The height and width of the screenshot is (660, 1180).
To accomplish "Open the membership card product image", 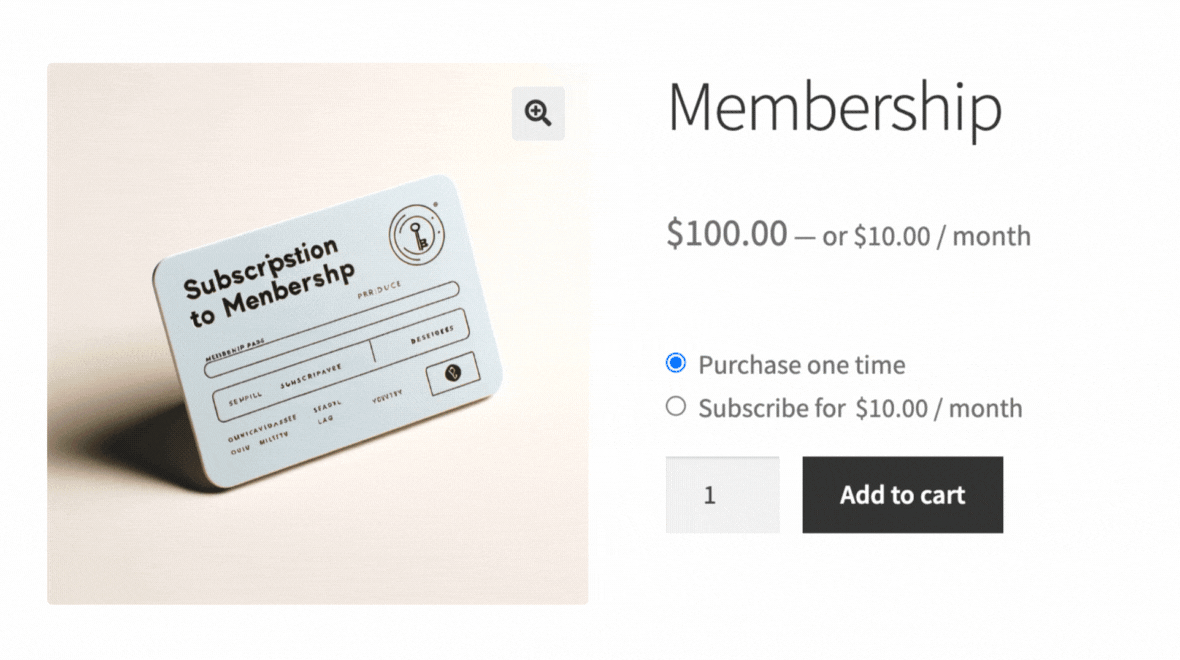I will [x=317, y=333].
